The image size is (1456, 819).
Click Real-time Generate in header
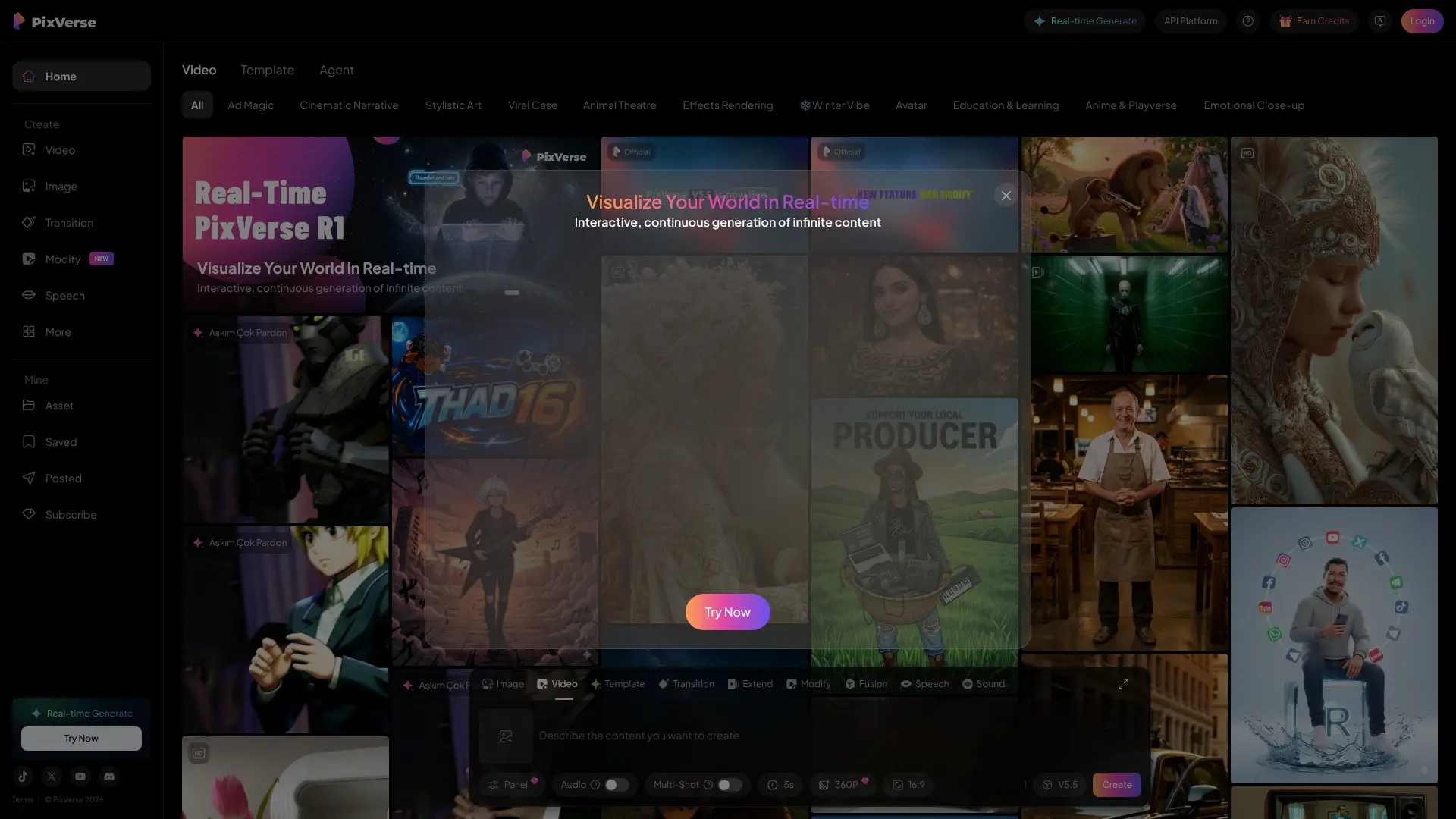point(1084,21)
